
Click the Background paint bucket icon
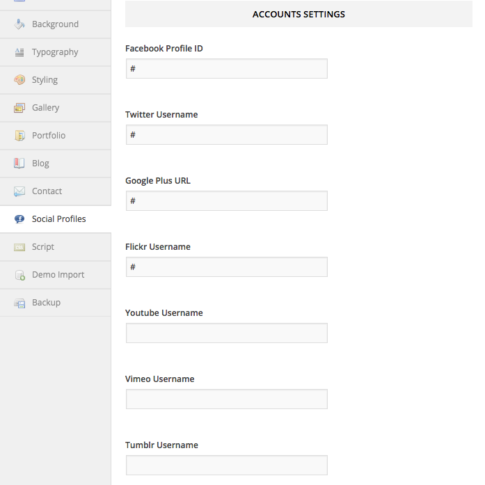point(20,24)
